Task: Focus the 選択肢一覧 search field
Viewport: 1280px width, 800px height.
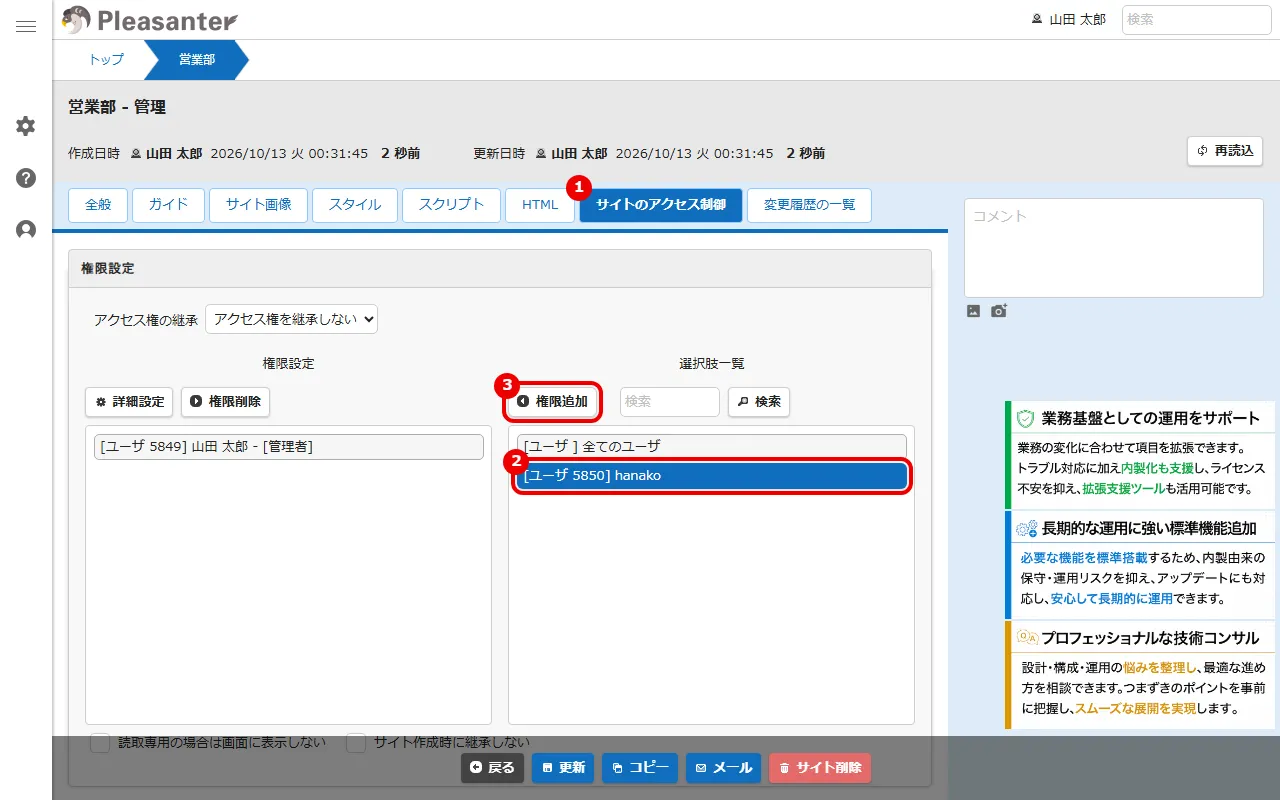Action: [x=669, y=402]
